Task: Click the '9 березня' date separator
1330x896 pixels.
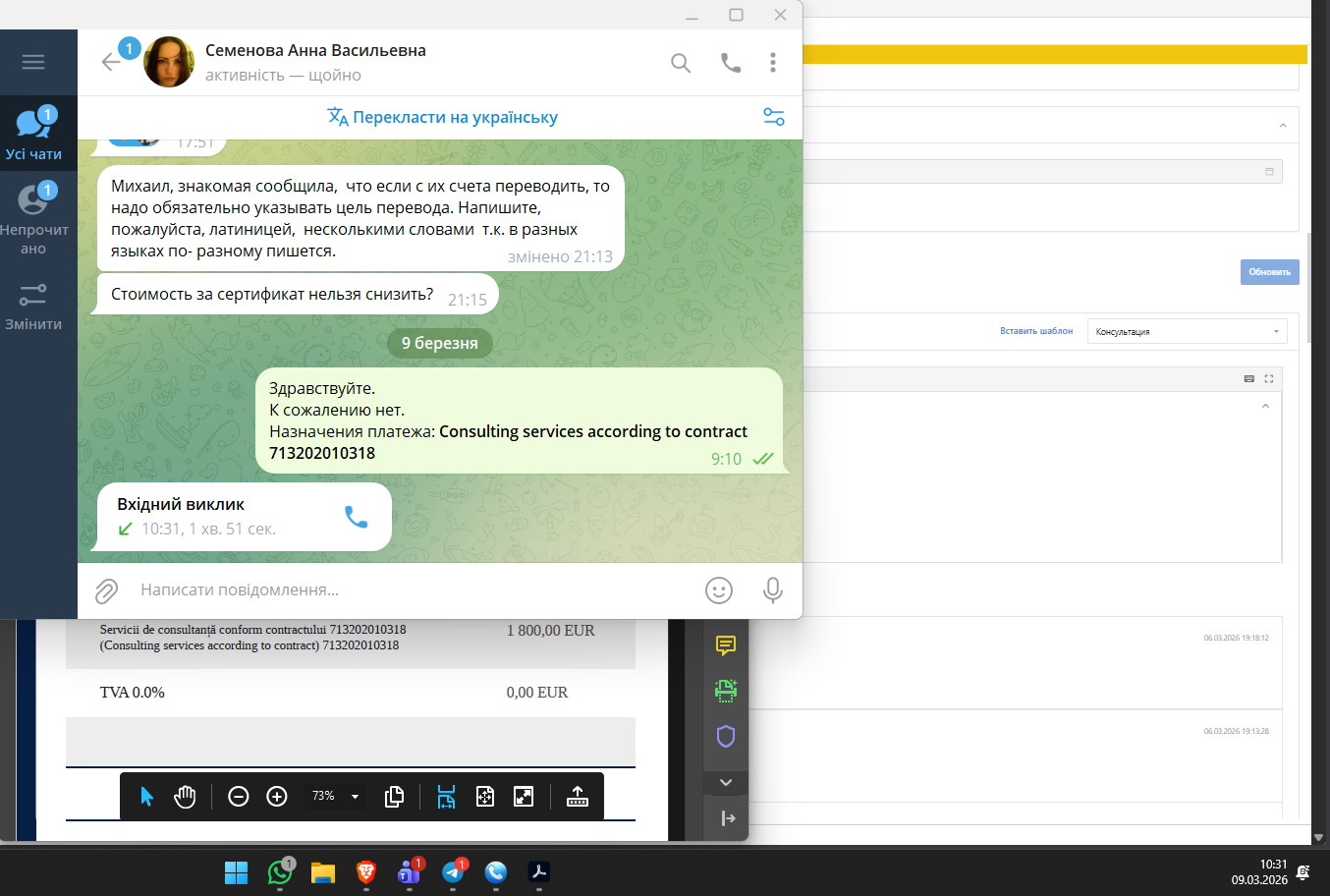Action: pyautogui.click(x=440, y=343)
